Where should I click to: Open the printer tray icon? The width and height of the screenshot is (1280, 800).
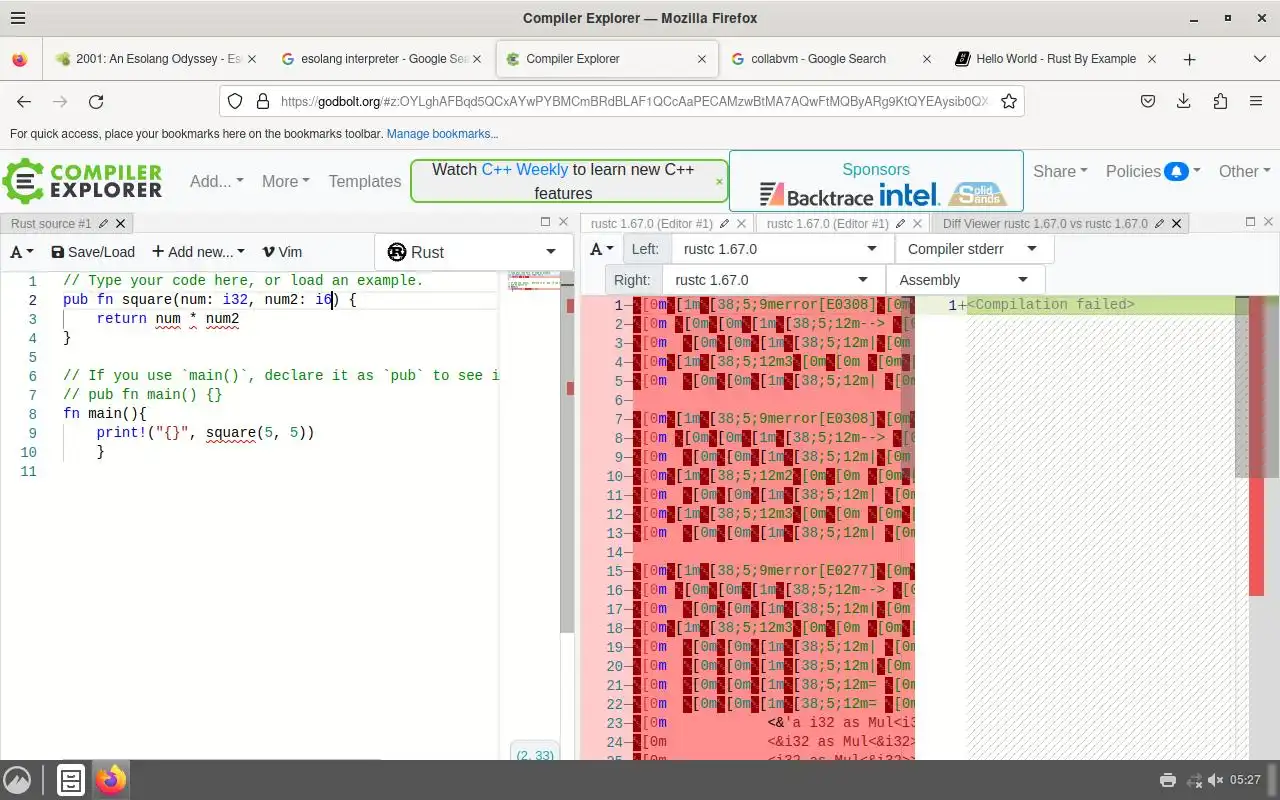pos(1167,780)
